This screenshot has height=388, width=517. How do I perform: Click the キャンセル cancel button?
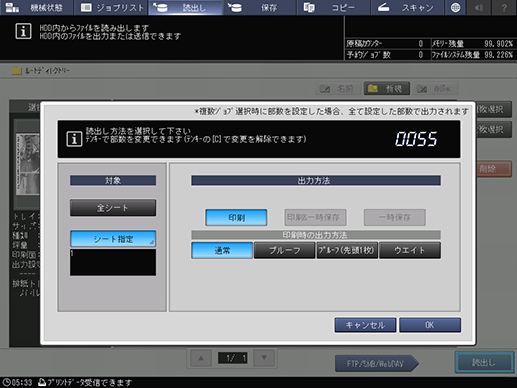point(365,325)
